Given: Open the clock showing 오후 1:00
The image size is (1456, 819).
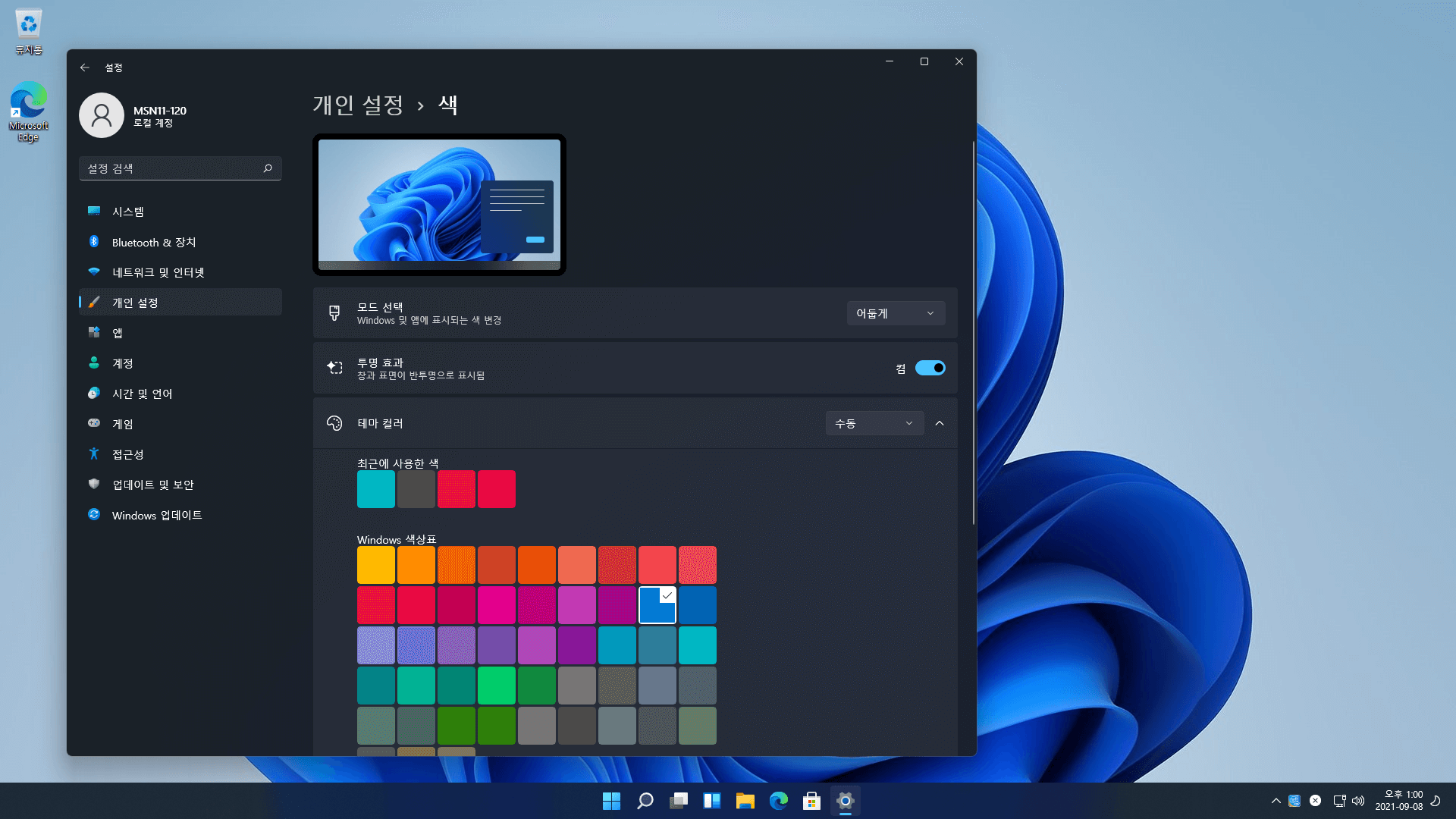Looking at the screenshot, I should click(1399, 801).
